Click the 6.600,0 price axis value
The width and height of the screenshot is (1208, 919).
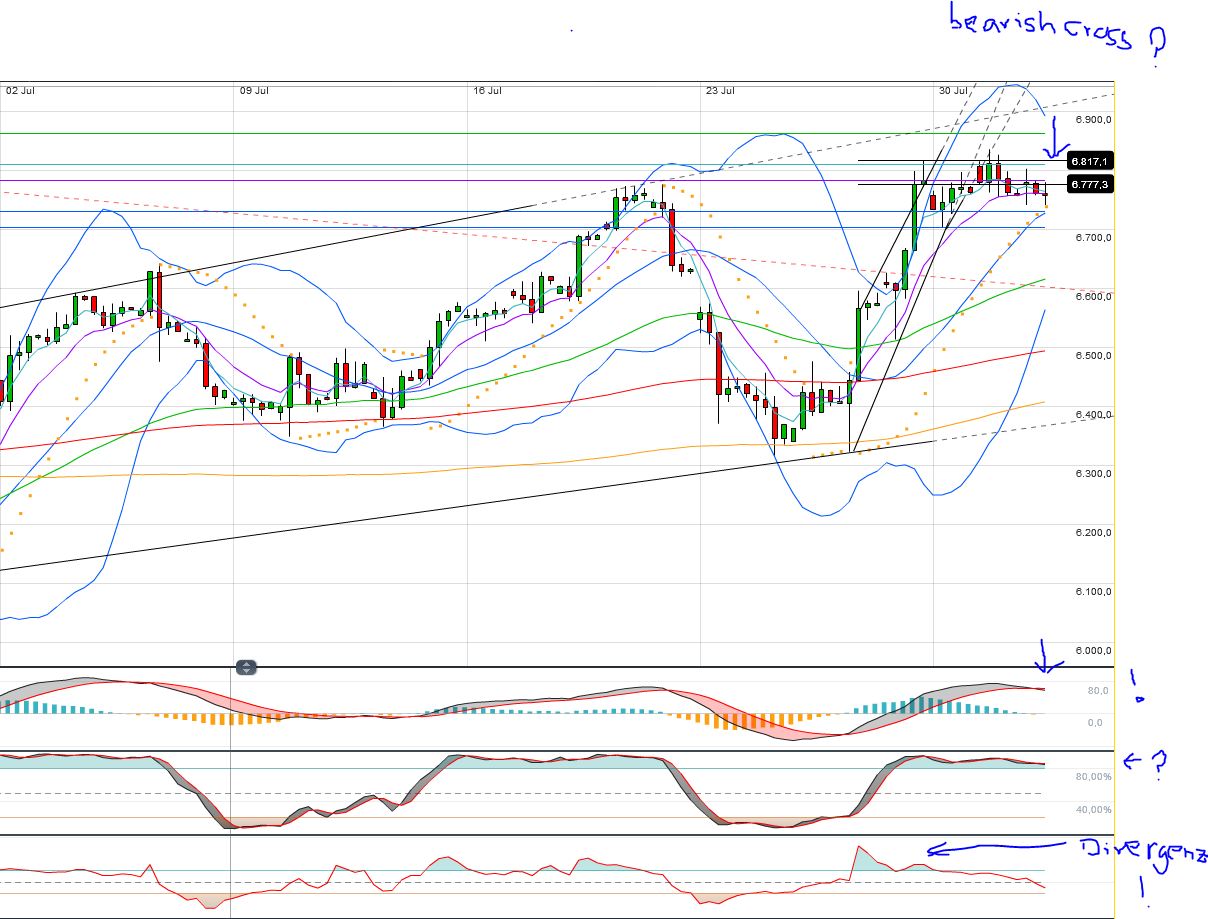1092,297
